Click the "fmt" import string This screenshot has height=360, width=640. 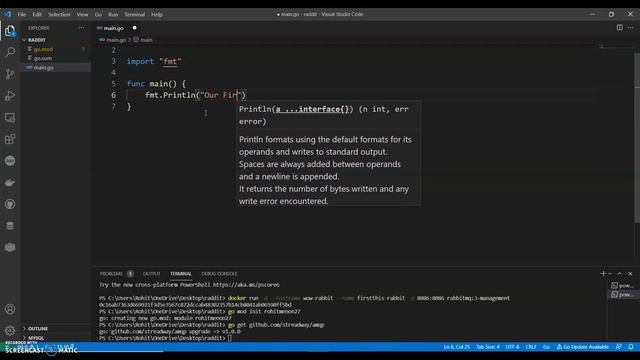[x=170, y=61]
